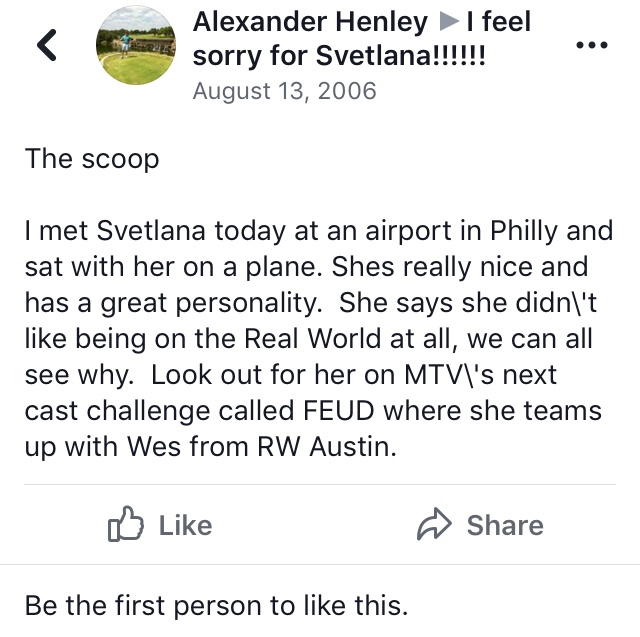Go back using the left chevron arrow
The height and width of the screenshot is (637, 640).
pyautogui.click(x=47, y=45)
